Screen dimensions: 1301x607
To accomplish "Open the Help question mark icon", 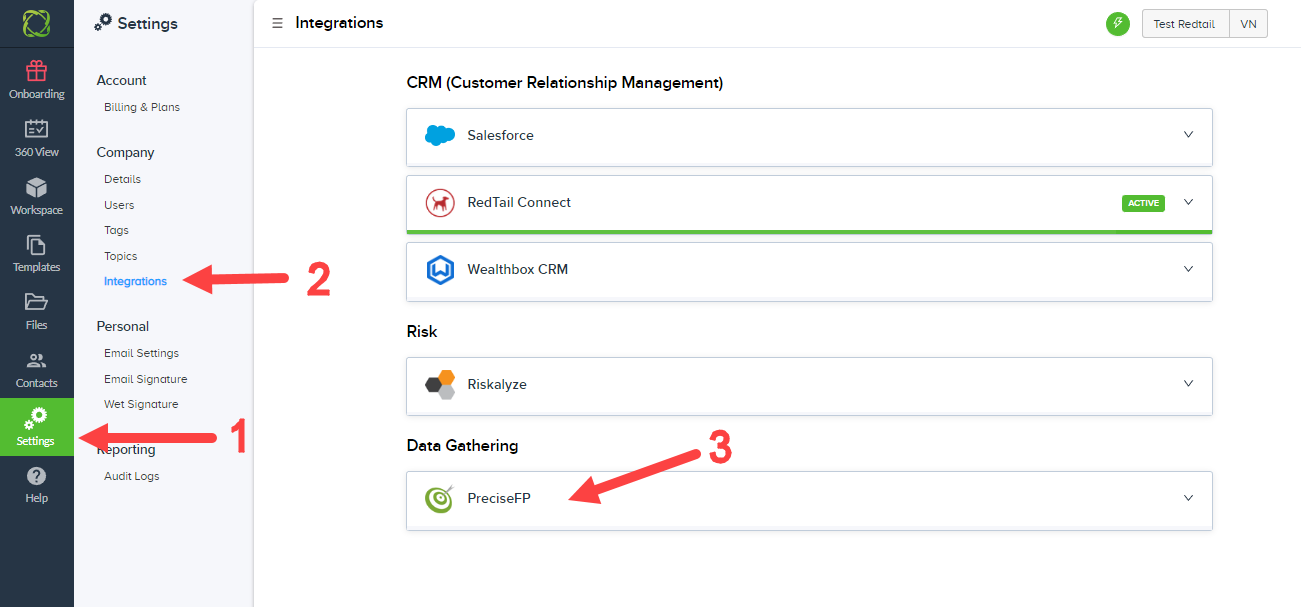I will (x=36, y=476).
